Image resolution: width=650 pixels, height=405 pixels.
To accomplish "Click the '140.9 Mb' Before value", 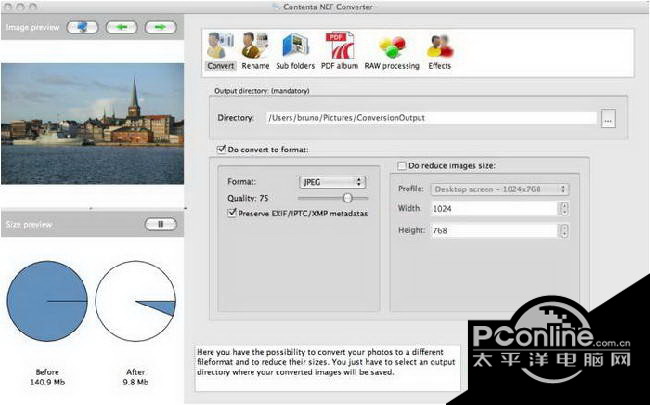I will [x=47, y=382].
